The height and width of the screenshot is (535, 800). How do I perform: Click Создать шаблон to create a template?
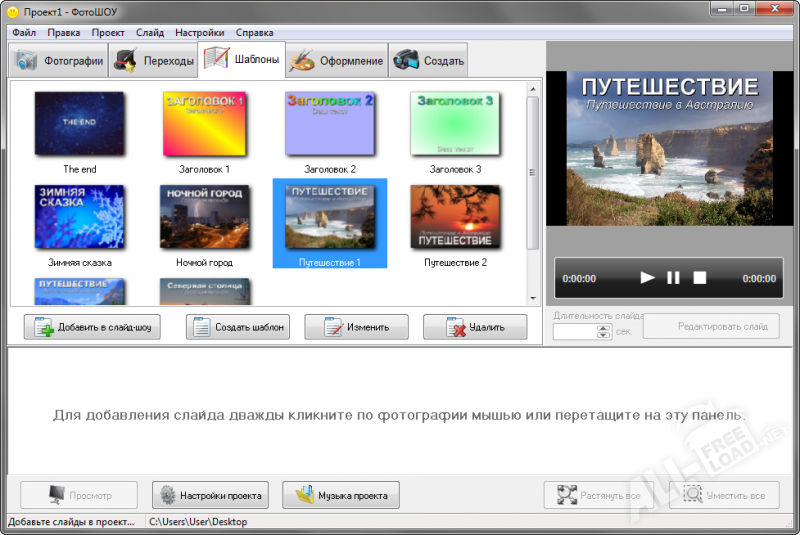(238, 327)
